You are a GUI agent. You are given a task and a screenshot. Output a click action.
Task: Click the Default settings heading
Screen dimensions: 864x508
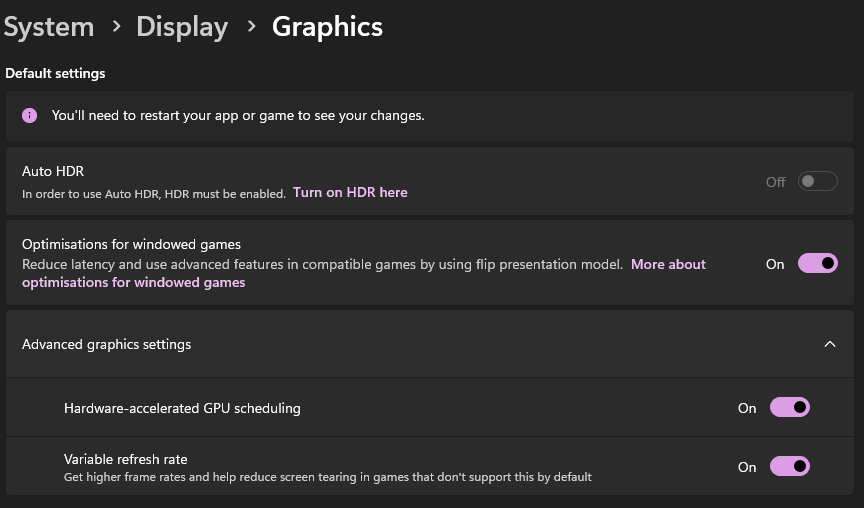coord(55,73)
